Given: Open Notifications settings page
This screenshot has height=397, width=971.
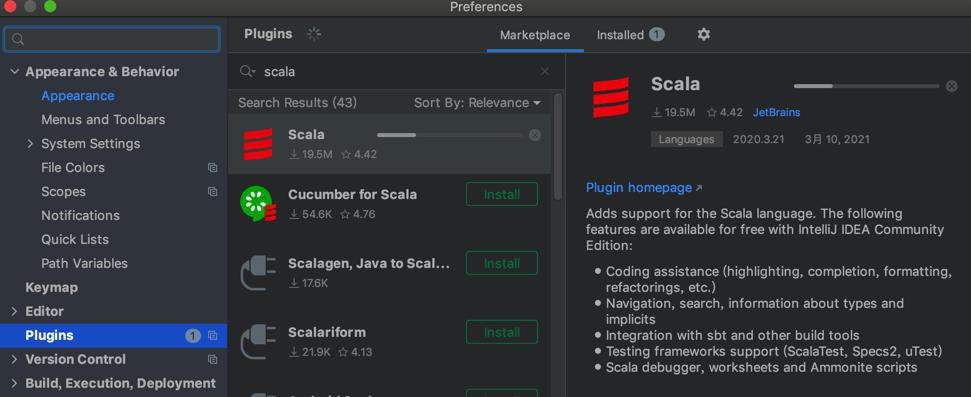Looking at the screenshot, I should coord(81,216).
